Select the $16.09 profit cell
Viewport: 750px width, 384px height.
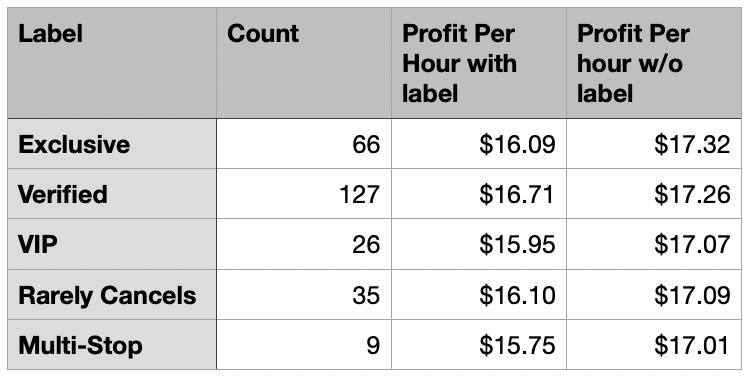pos(479,143)
